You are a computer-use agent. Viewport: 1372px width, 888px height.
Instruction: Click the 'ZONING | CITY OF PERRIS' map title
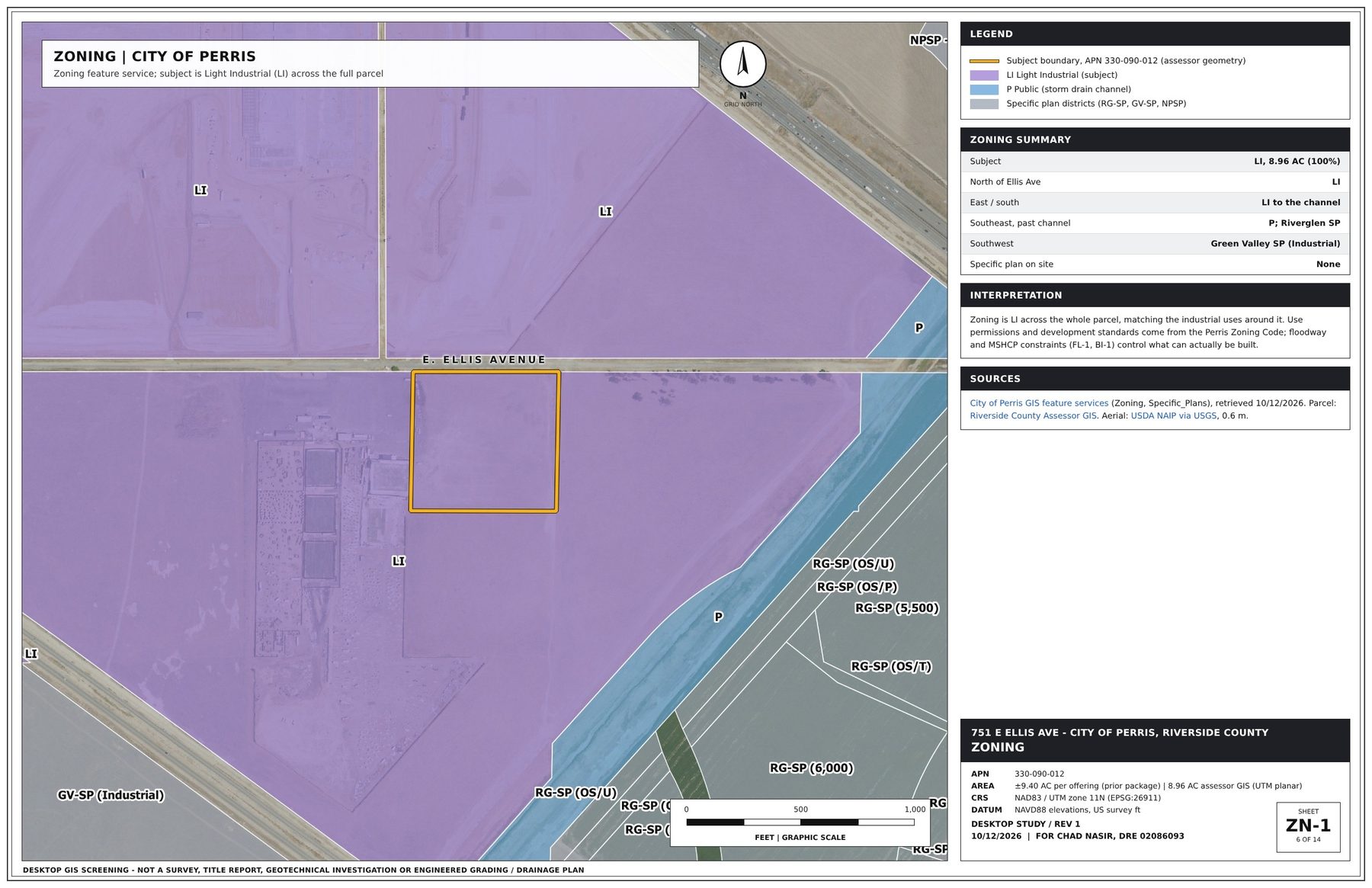click(x=155, y=56)
